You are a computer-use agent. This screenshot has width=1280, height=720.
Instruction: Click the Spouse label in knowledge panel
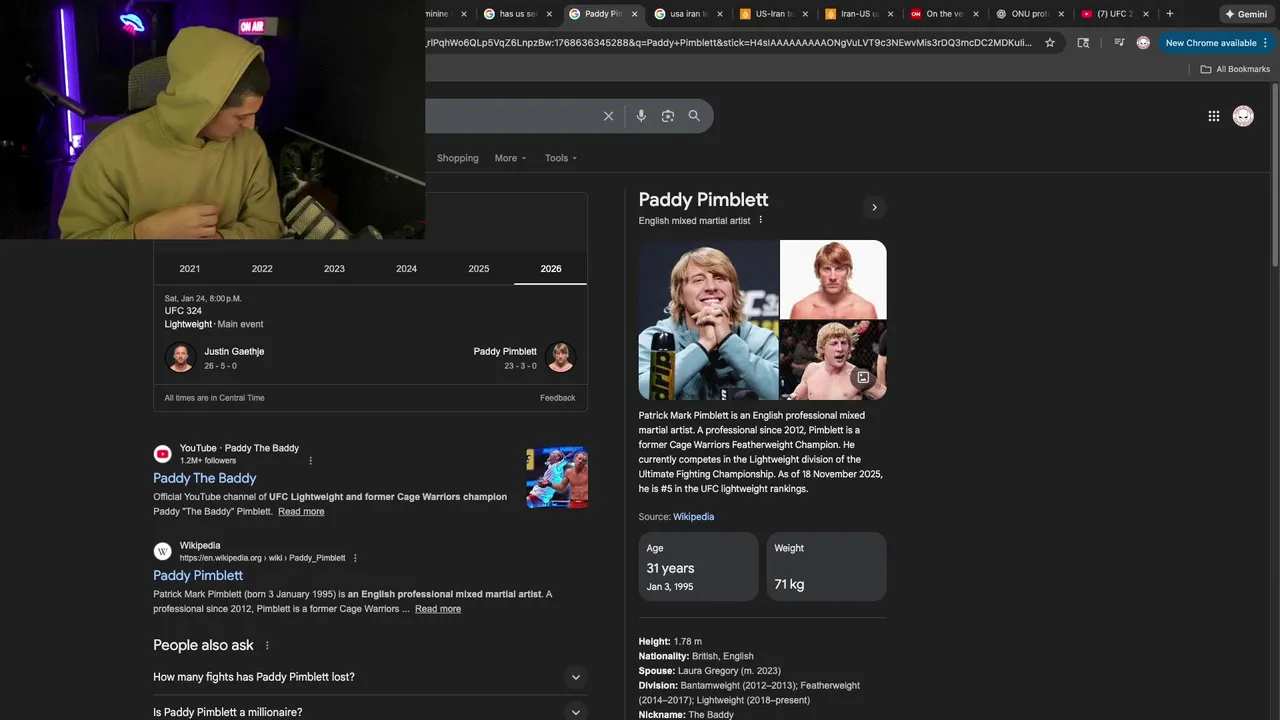[x=657, y=671]
